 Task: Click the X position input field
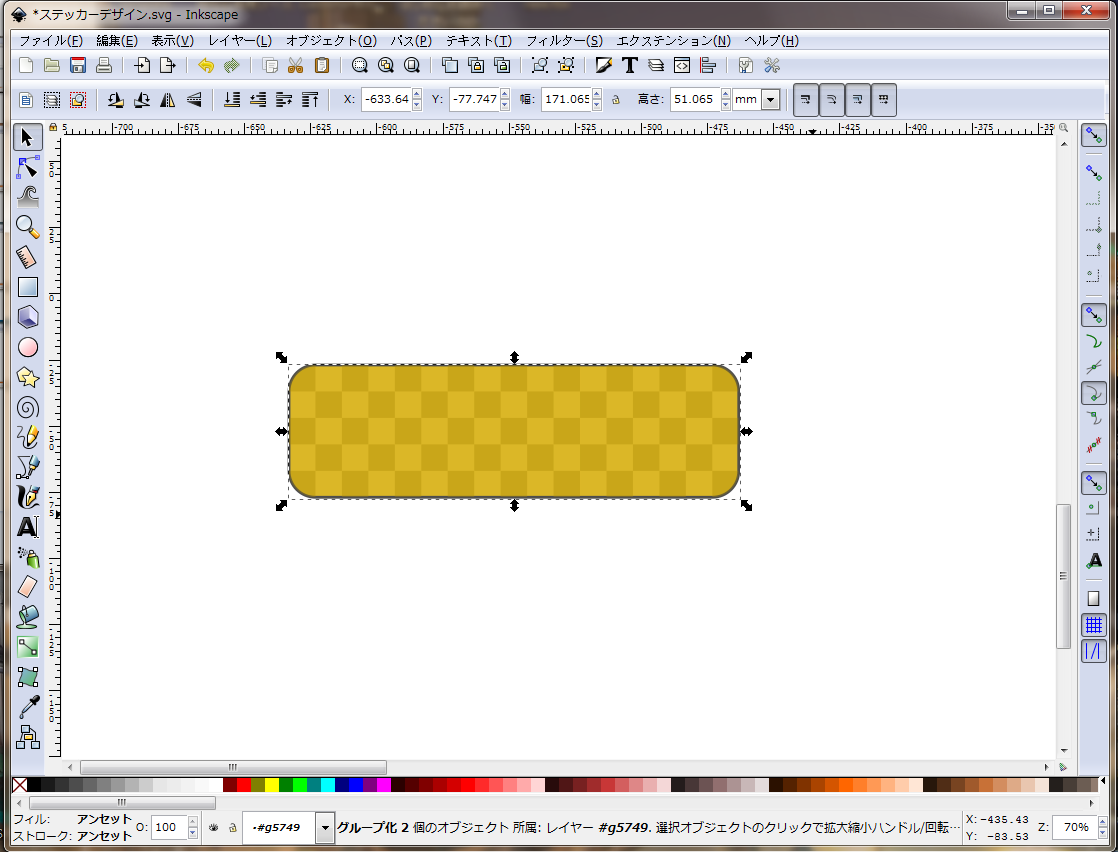386,100
